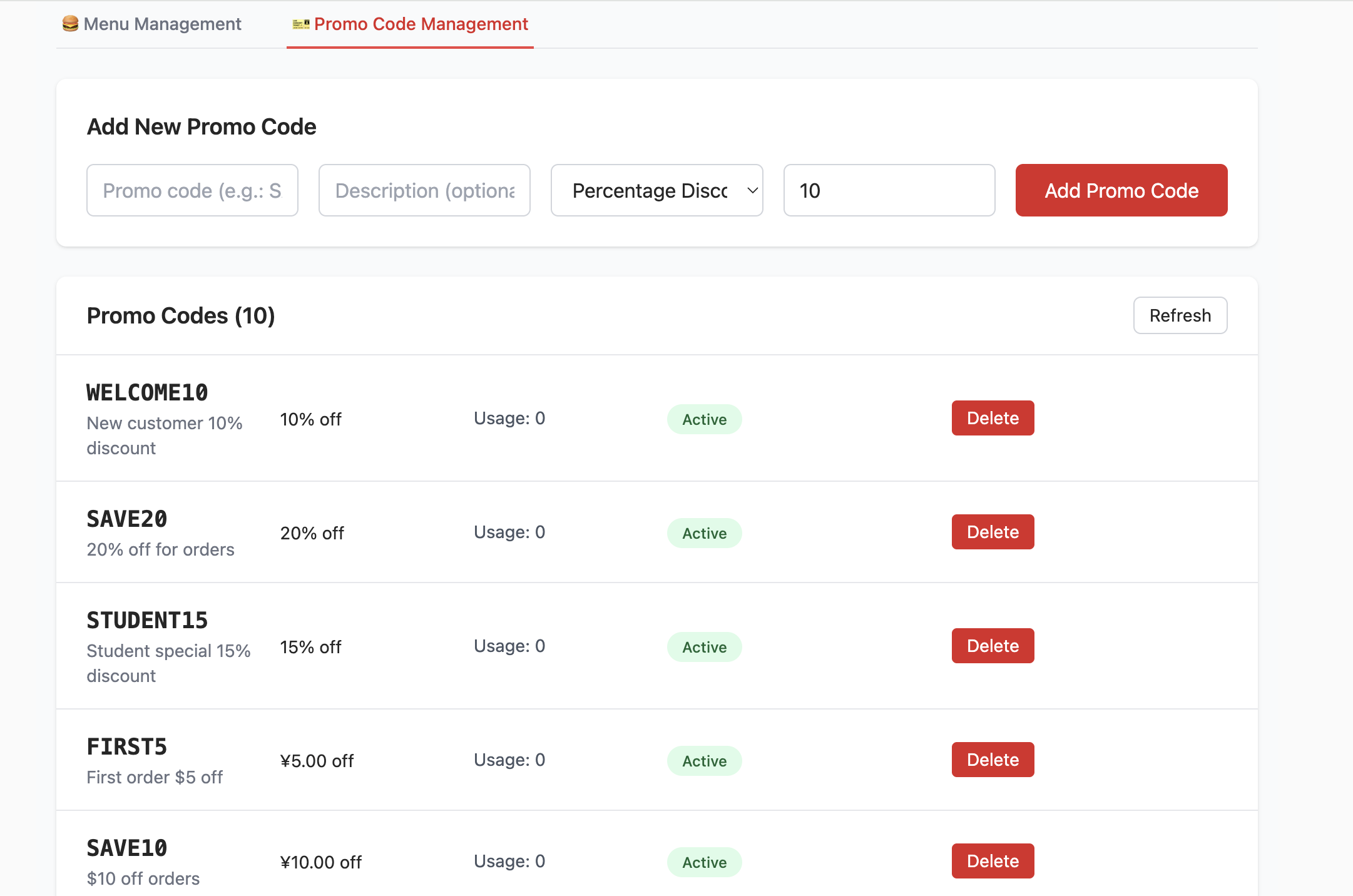Click the burger icon beside Menu Management
Screen dimensions: 1353x896
(70, 24)
